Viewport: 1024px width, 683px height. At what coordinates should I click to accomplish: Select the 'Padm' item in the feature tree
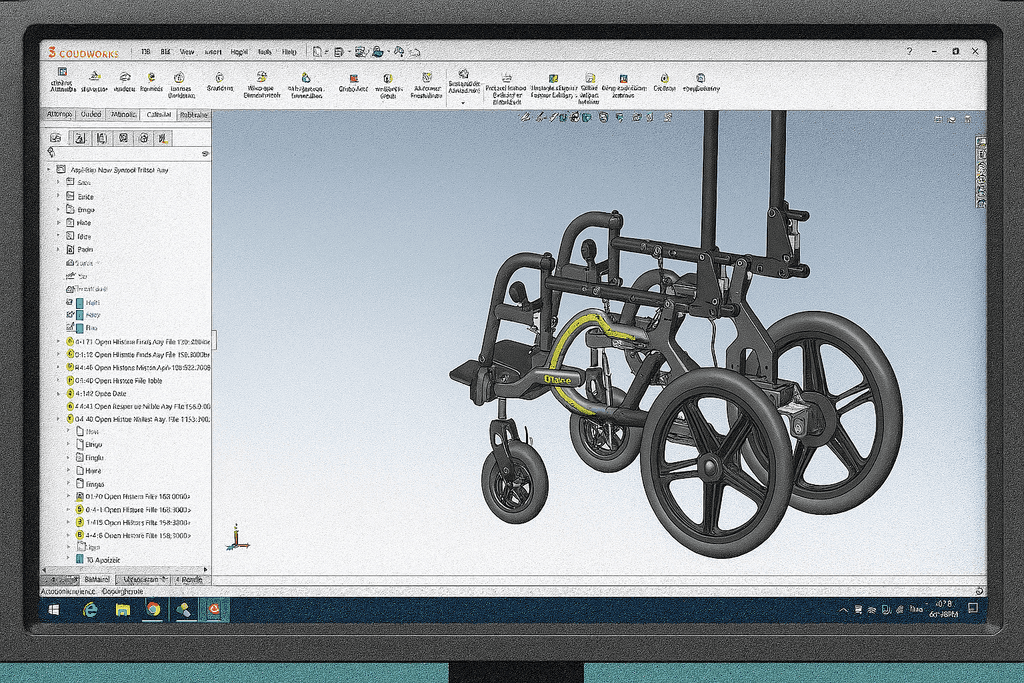pyautogui.click(x=85, y=249)
